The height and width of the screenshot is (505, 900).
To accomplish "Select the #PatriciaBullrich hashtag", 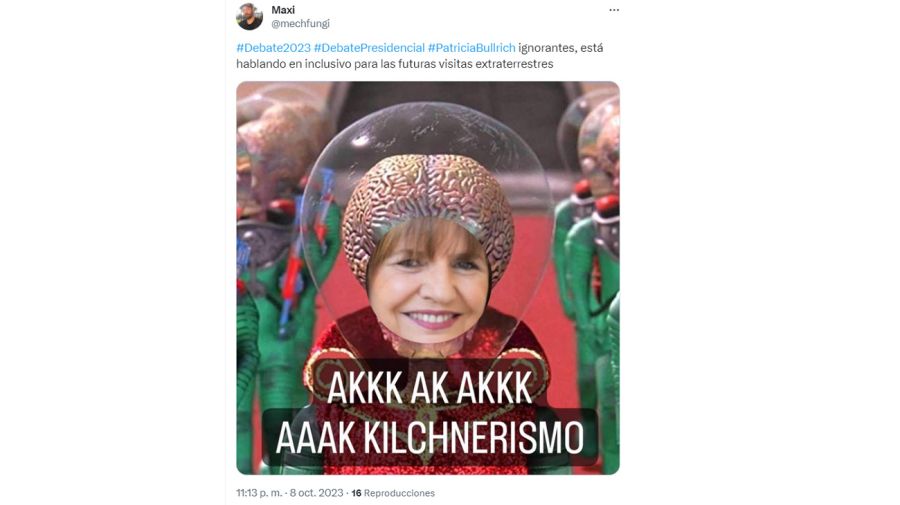I will 471,48.
